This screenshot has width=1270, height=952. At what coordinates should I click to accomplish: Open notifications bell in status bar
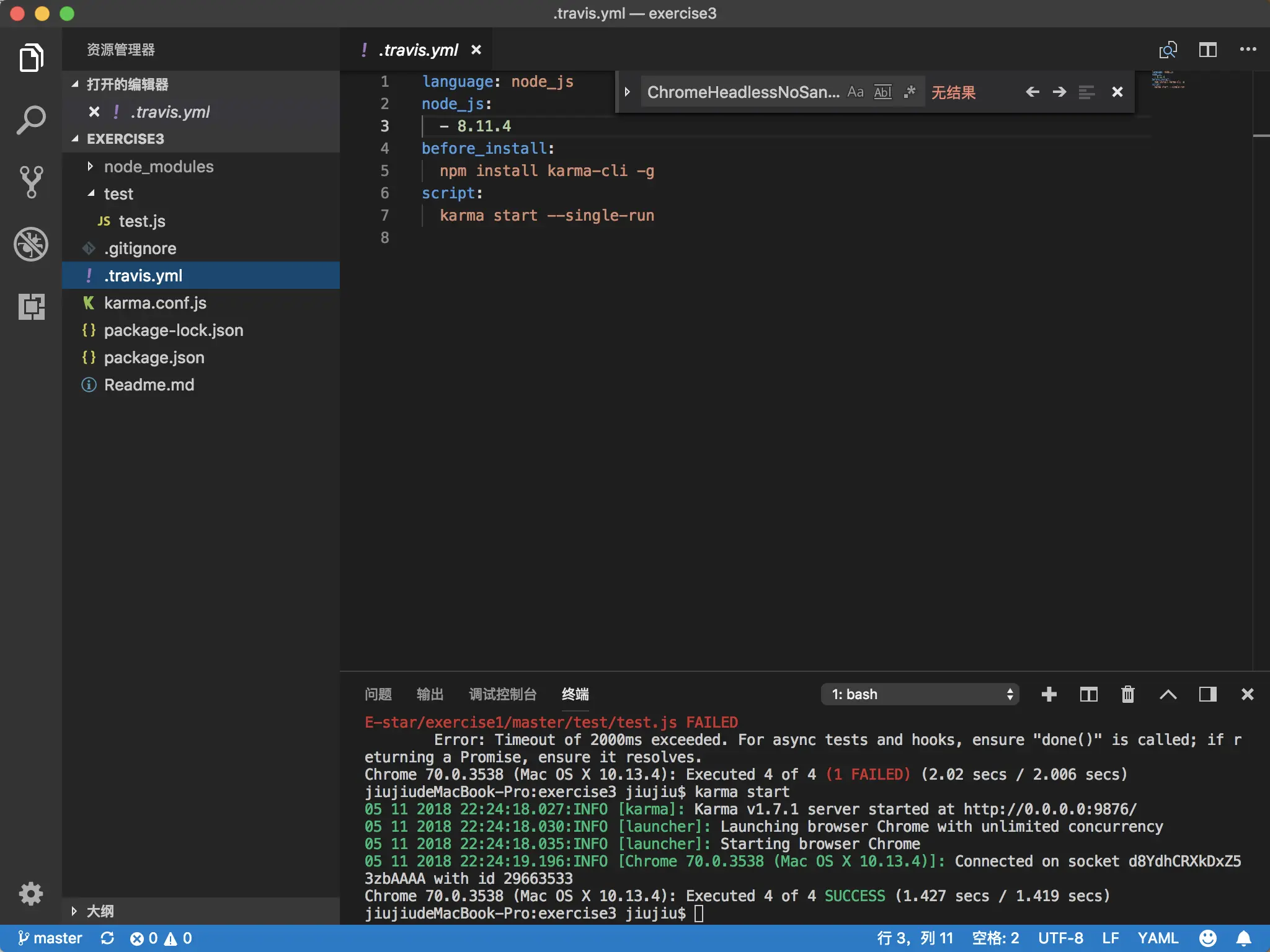(1243, 938)
